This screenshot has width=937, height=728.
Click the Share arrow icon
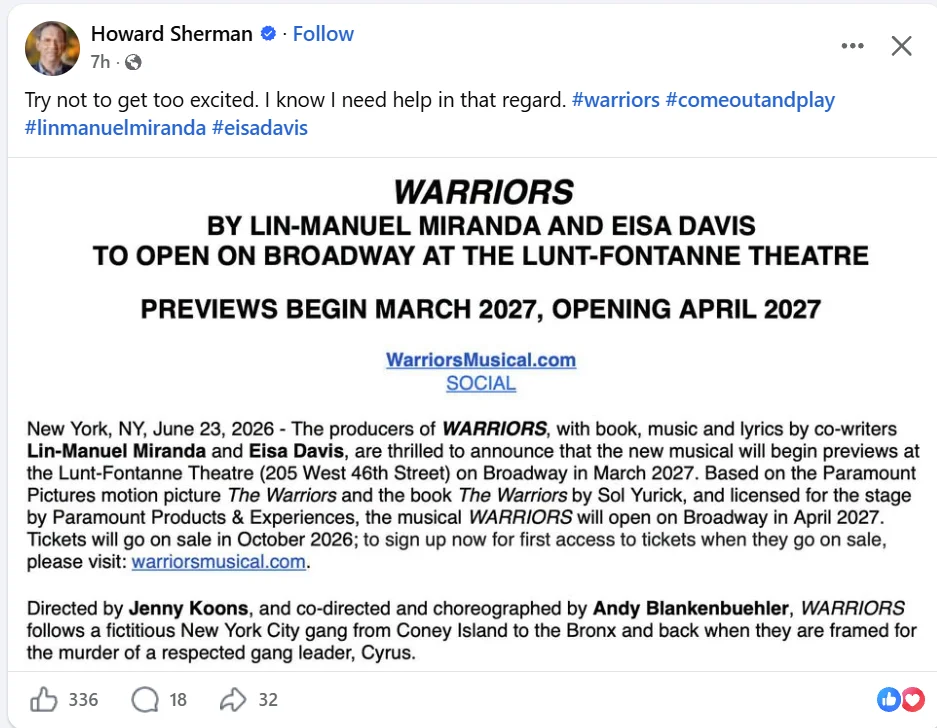(x=233, y=699)
